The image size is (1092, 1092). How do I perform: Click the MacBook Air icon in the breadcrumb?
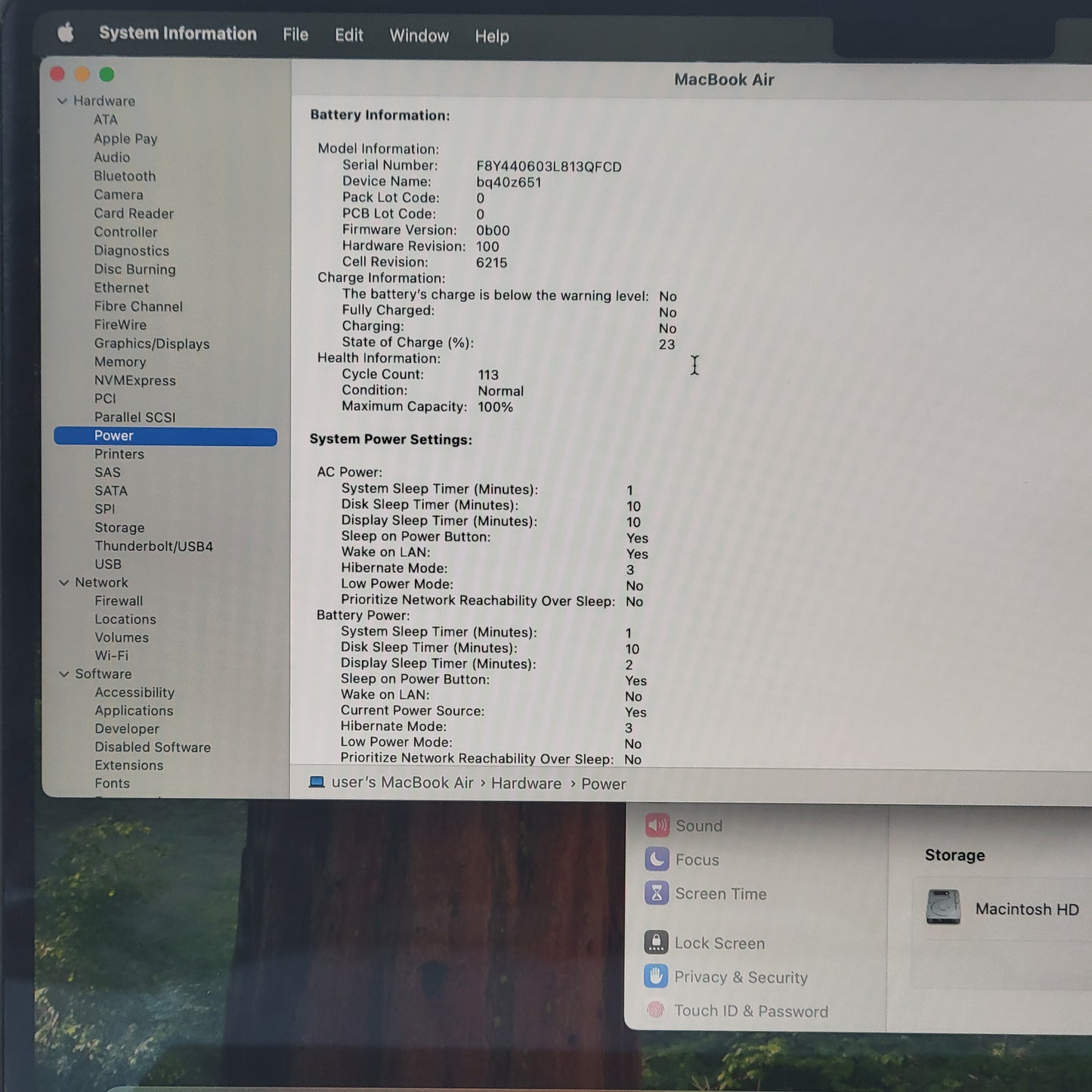(x=316, y=783)
